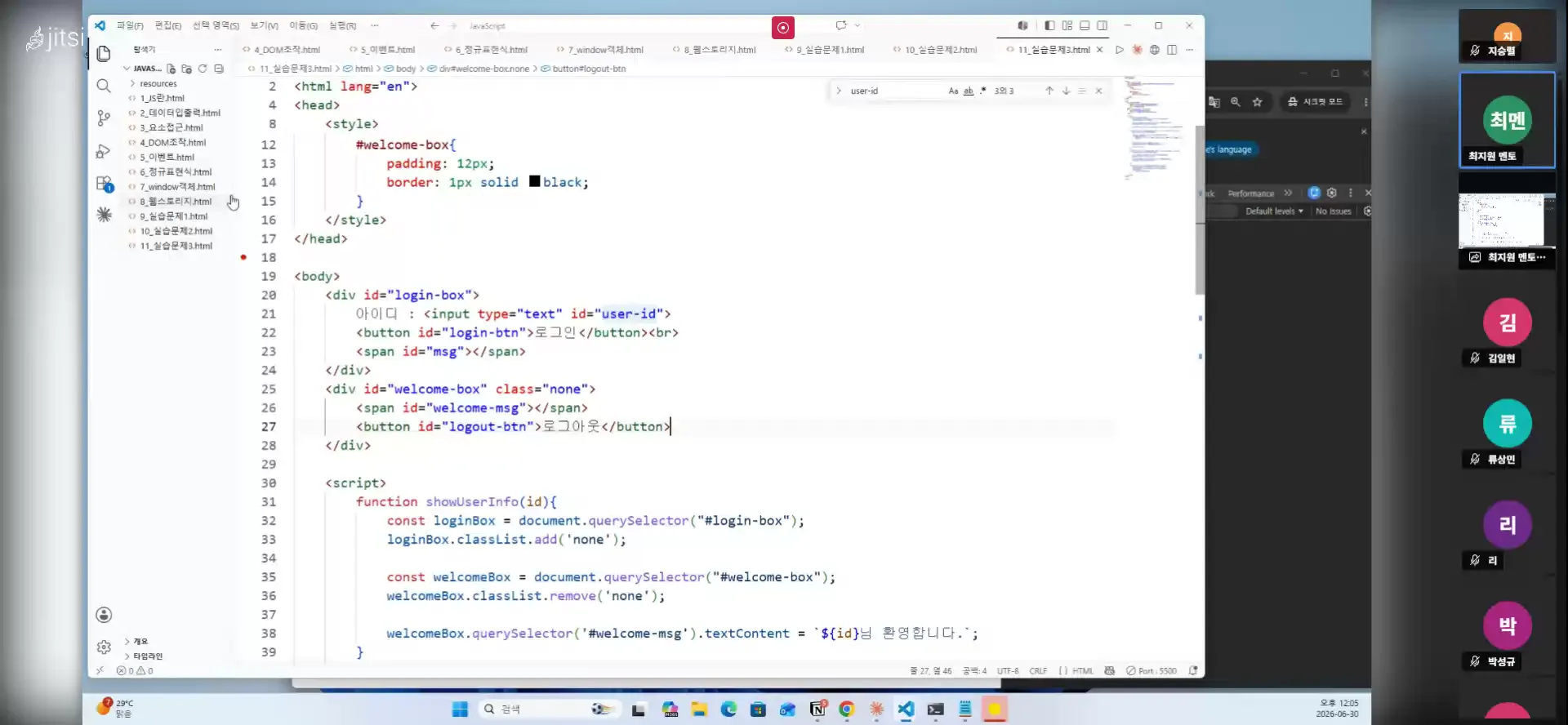1568x725 pixels.
Task: Collapse the JAVAS... workspace folder section
Action: 144,69
